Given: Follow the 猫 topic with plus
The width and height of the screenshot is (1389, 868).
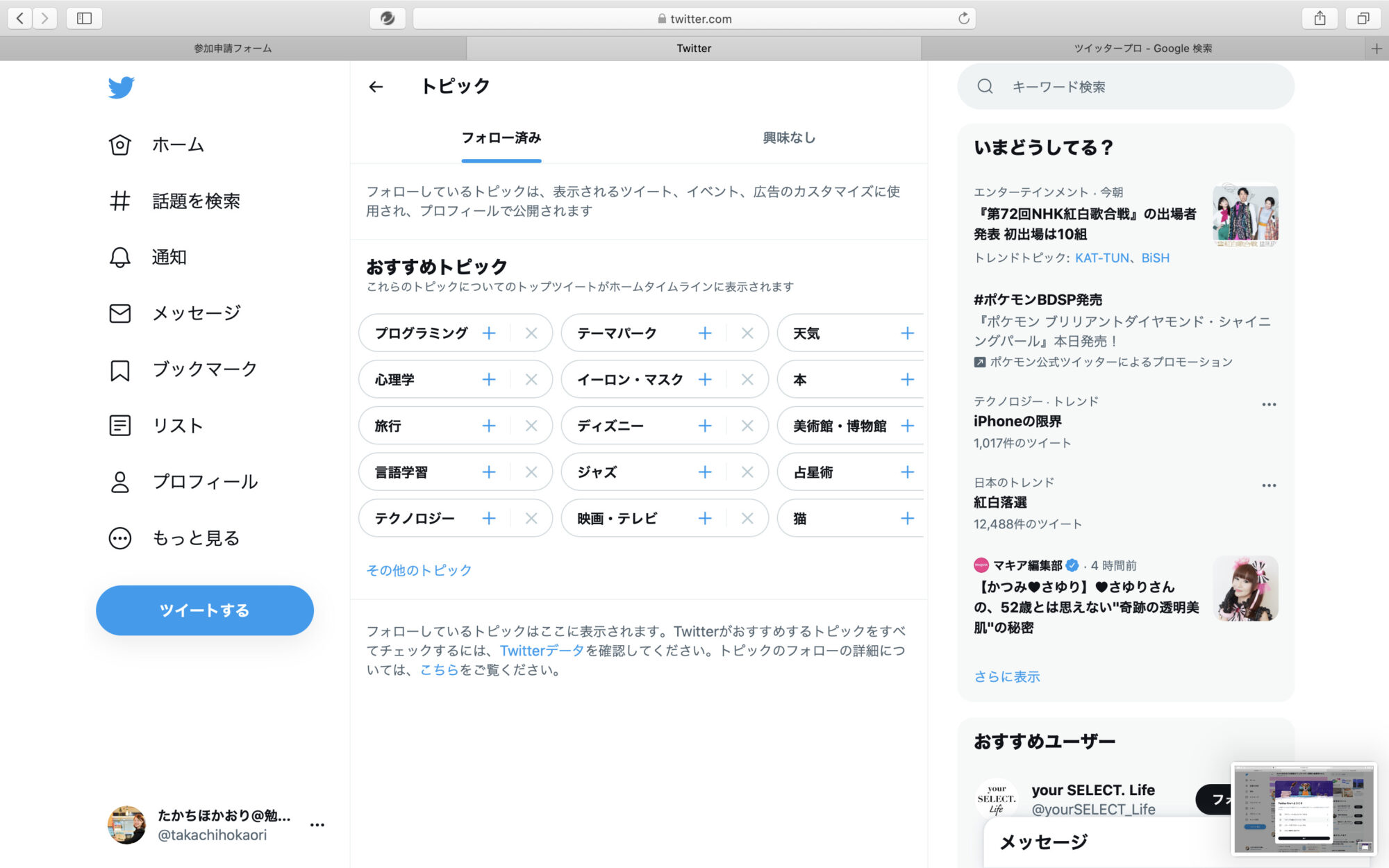Looking at the screenshot, I should [907, 518].
